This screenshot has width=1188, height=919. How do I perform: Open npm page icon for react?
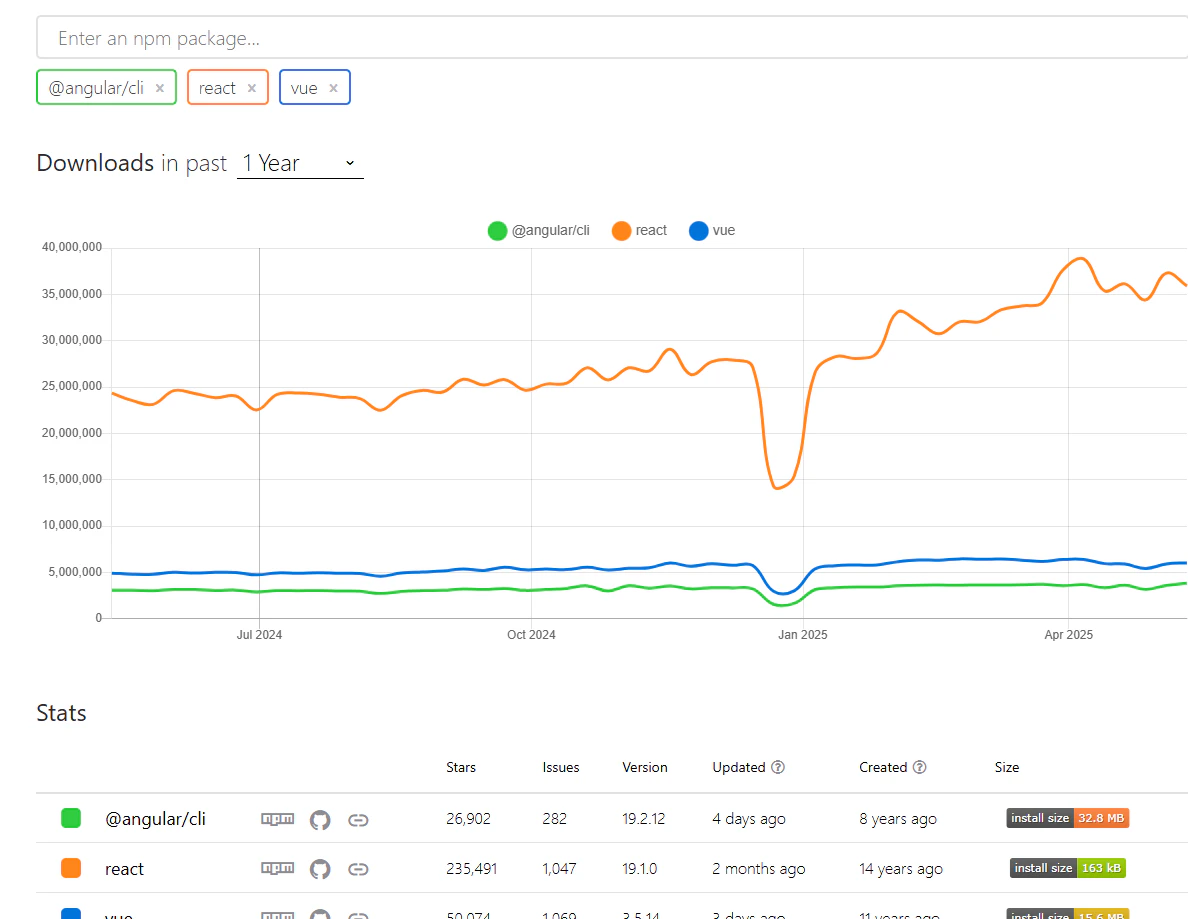[277, 868]
